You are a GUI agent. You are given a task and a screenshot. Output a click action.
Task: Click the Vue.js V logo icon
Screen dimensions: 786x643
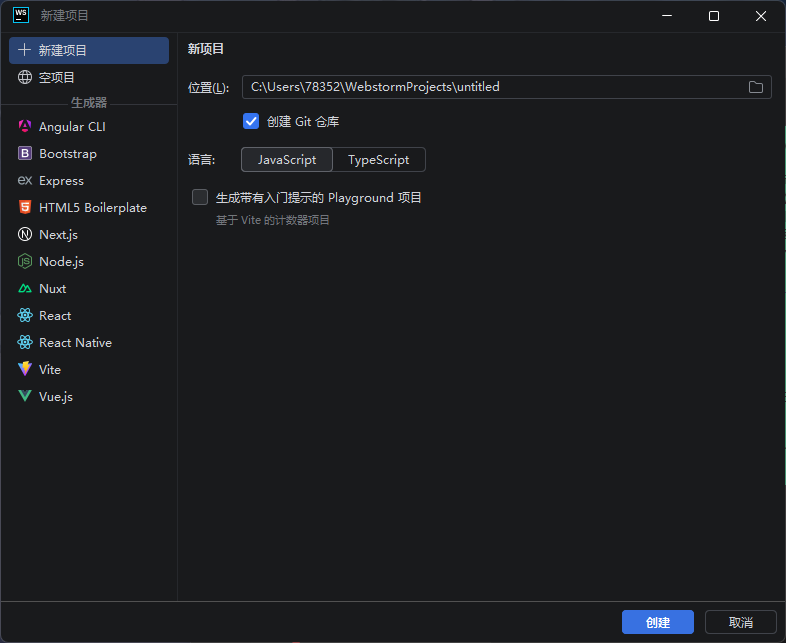coord(25,396)
